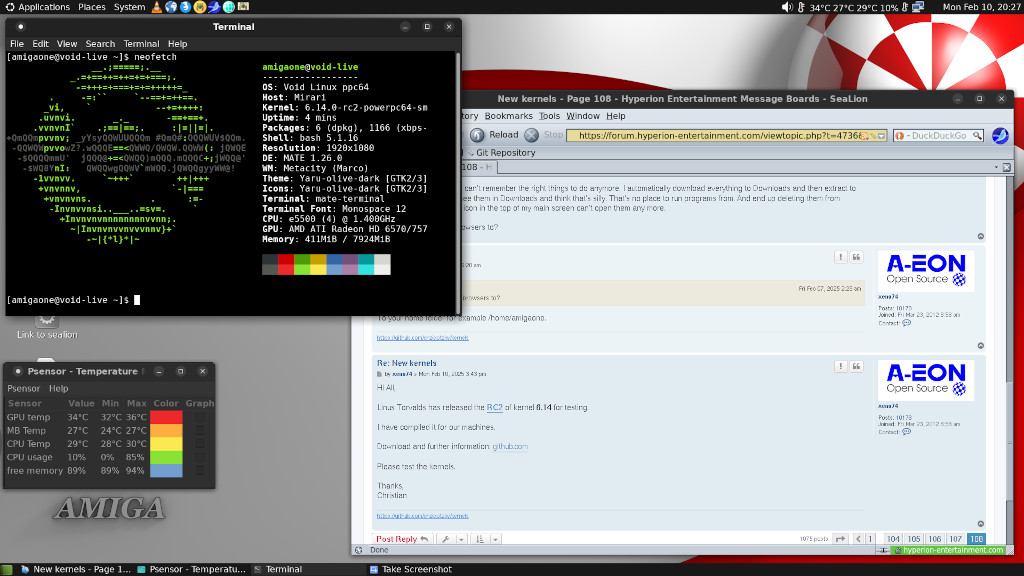Click the report icon on the Feb 07 post
Screen dimensions: 1024x576
pyautogui.click(x=840, y=257)
